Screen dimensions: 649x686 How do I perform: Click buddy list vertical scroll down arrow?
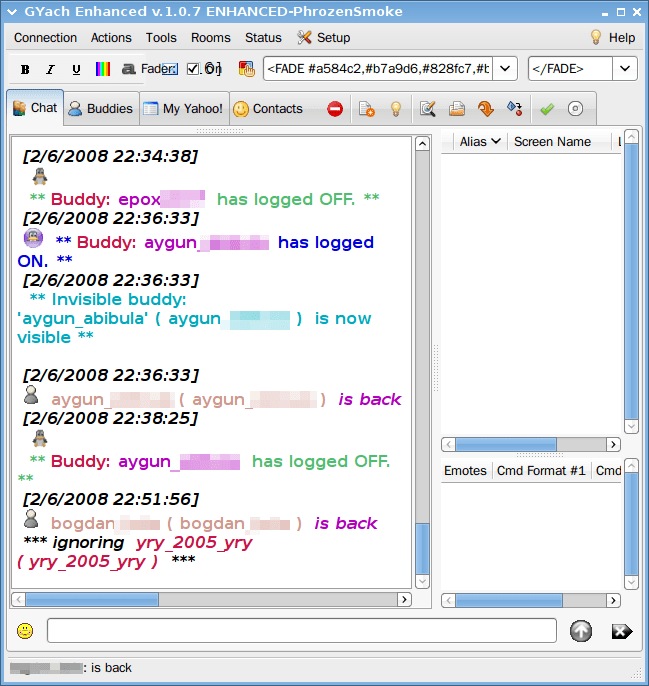tap(631, 426)
